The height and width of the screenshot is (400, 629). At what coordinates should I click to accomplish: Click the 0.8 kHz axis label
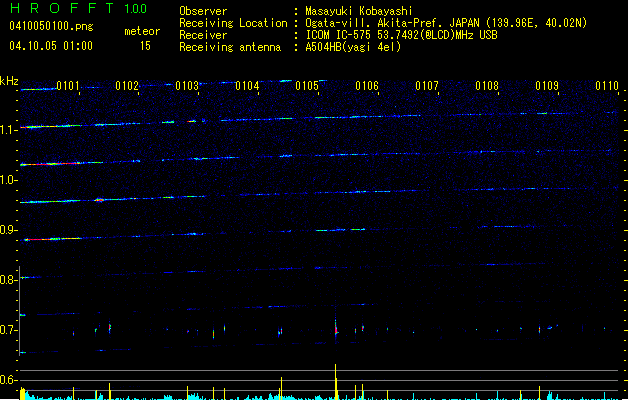(x=8, y=280)
